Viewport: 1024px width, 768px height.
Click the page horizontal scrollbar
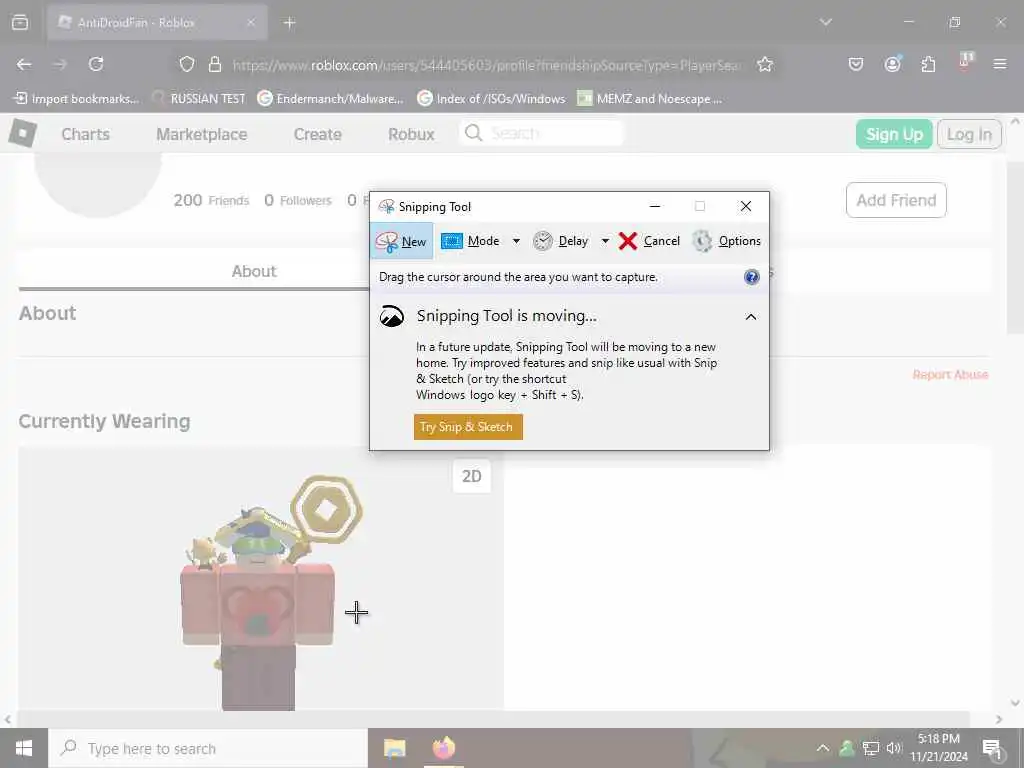pos(493,719)
